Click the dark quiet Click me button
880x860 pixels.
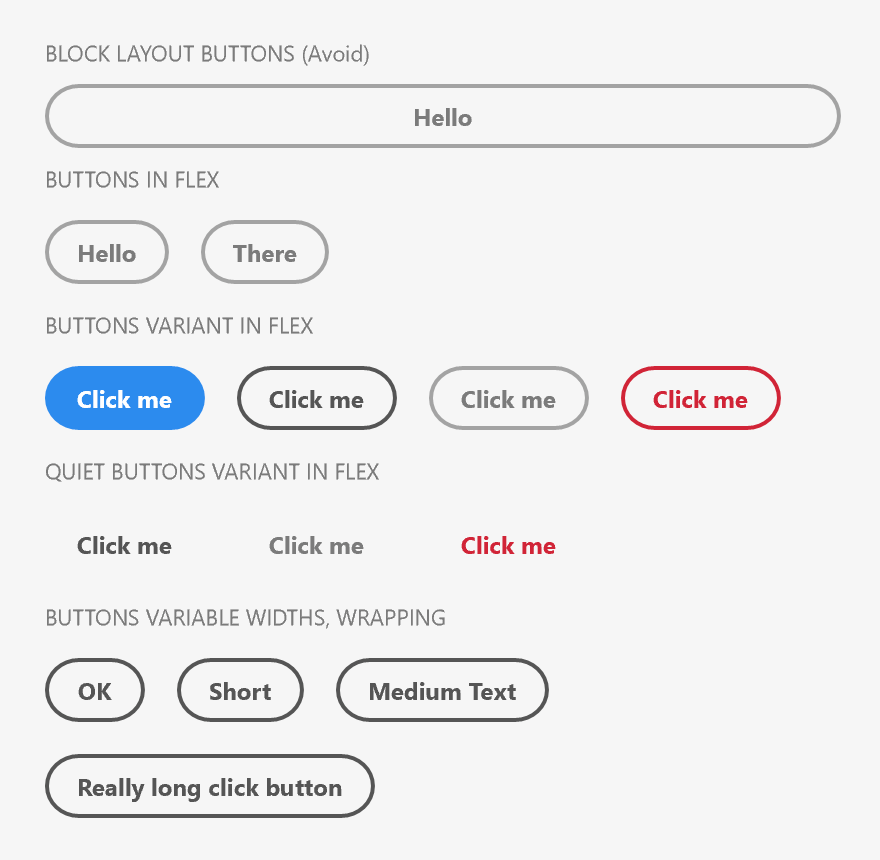pos(124,546)
